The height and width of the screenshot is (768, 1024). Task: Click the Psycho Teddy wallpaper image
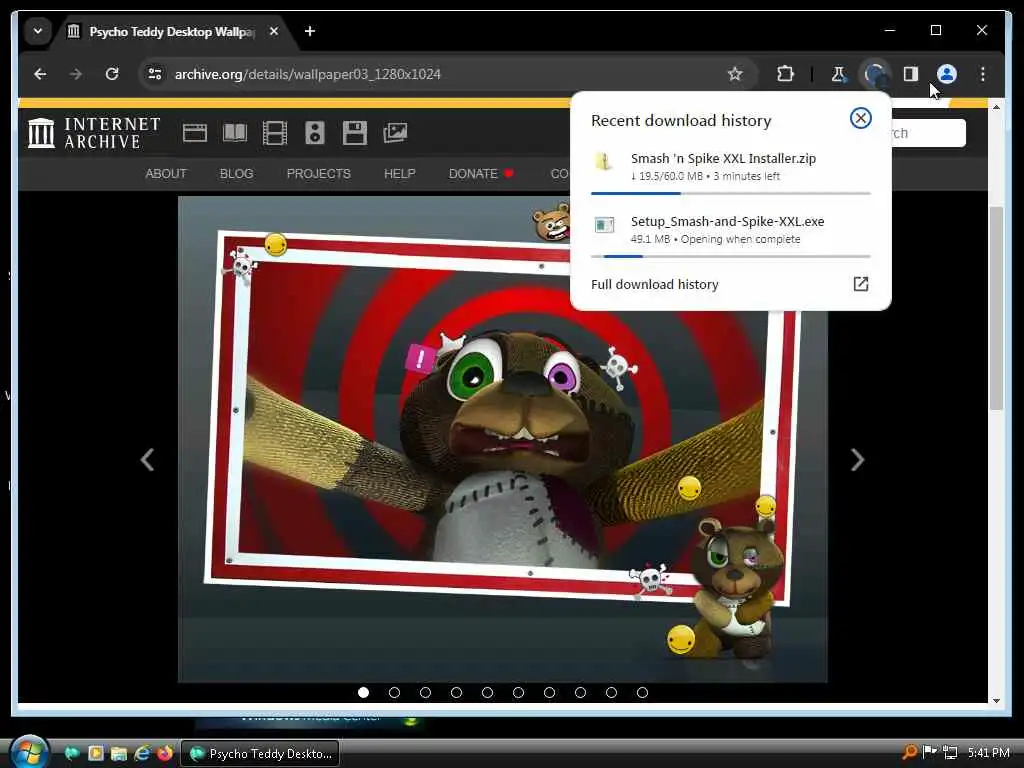tap(503, 439)
